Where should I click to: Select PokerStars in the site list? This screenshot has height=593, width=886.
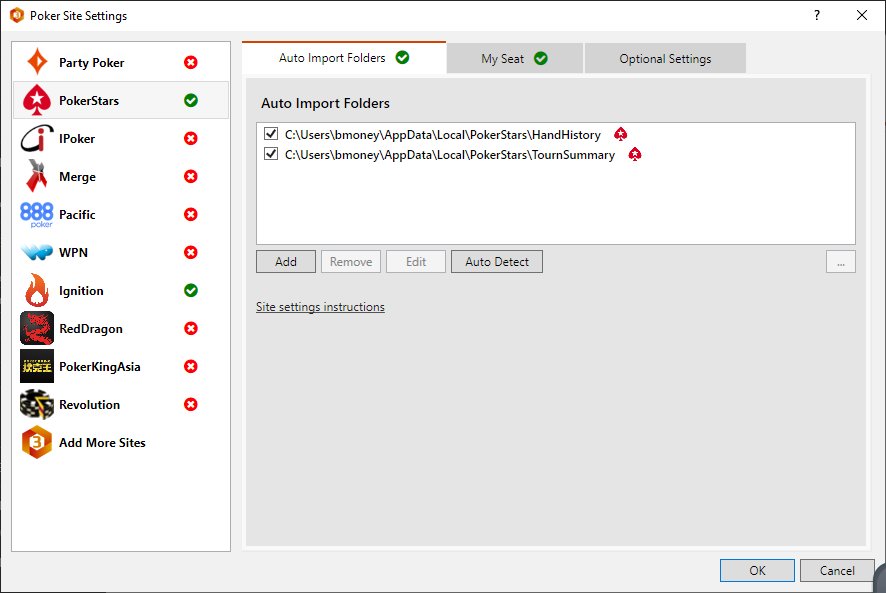[x=120, y=100]
